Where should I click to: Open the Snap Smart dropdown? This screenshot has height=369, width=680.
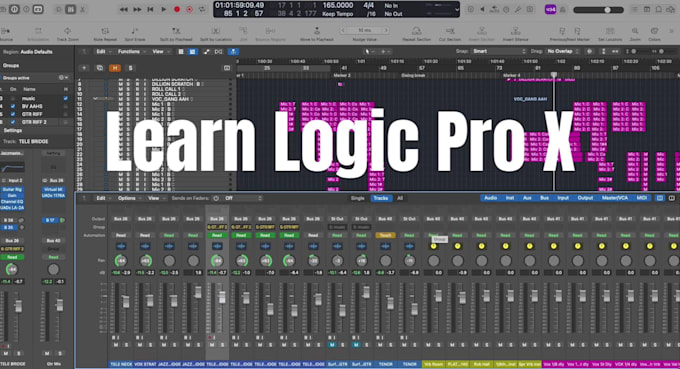coord(499,51)
